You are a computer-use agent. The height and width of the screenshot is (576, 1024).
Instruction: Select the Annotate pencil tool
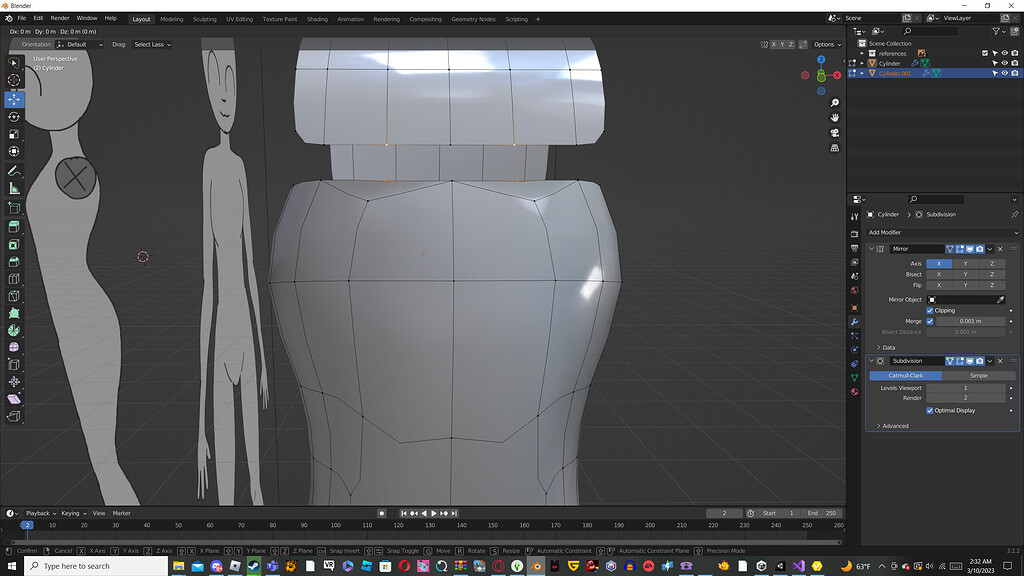pos(14,171)
